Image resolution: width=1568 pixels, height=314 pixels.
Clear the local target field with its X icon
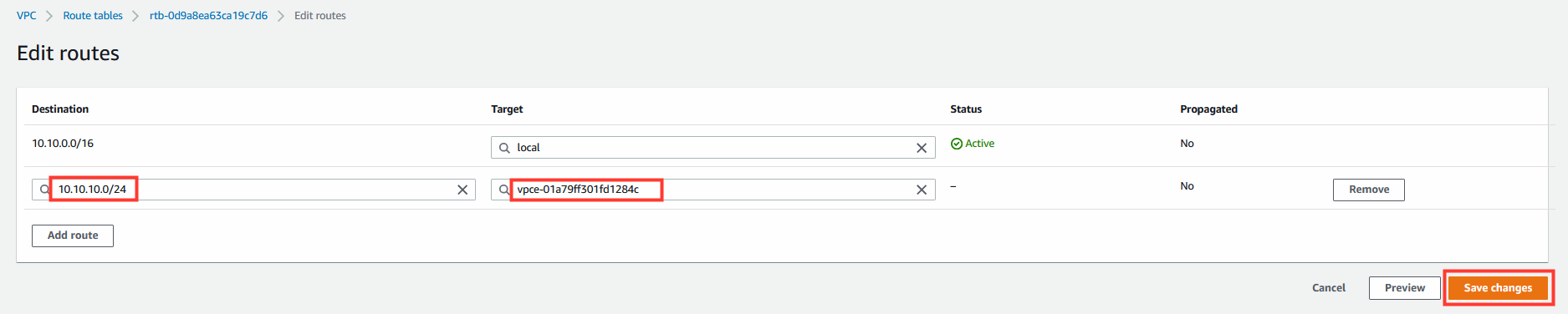coord(922,148)
